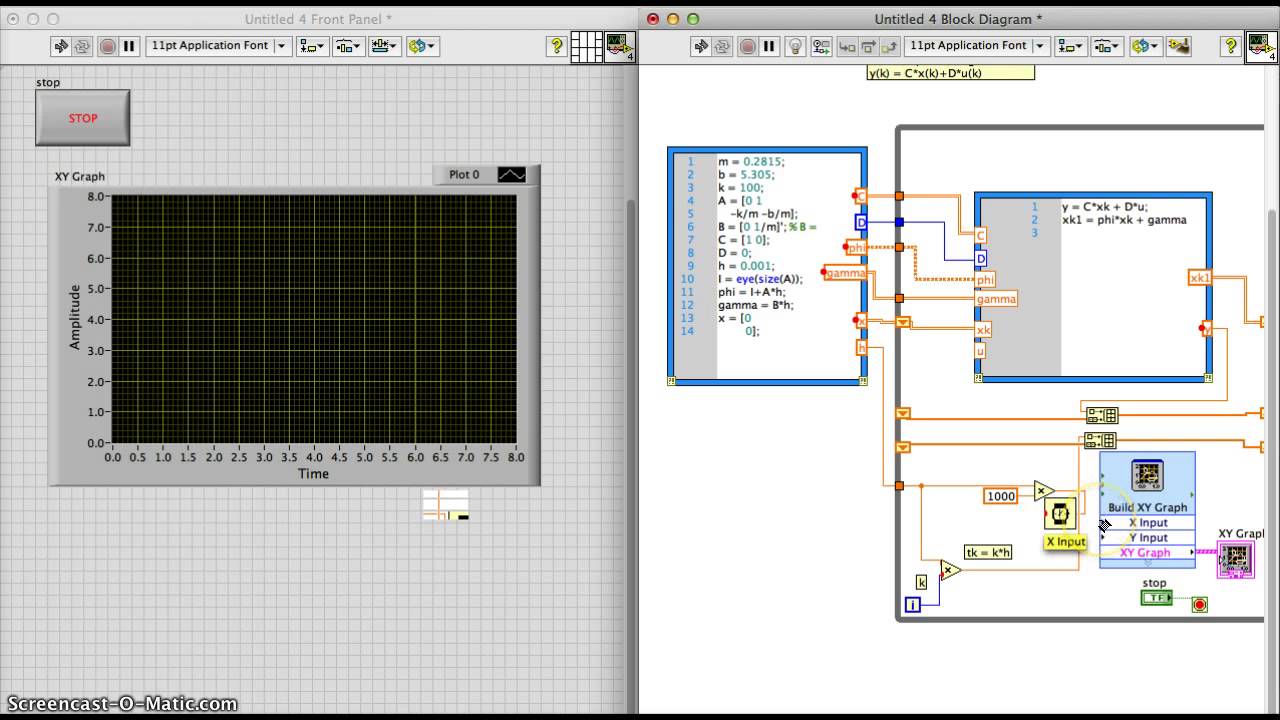1280x720 pixels.
Task: Click the y(k) = C*x(k)+D*u(k) label
Action: coord(950,73)
